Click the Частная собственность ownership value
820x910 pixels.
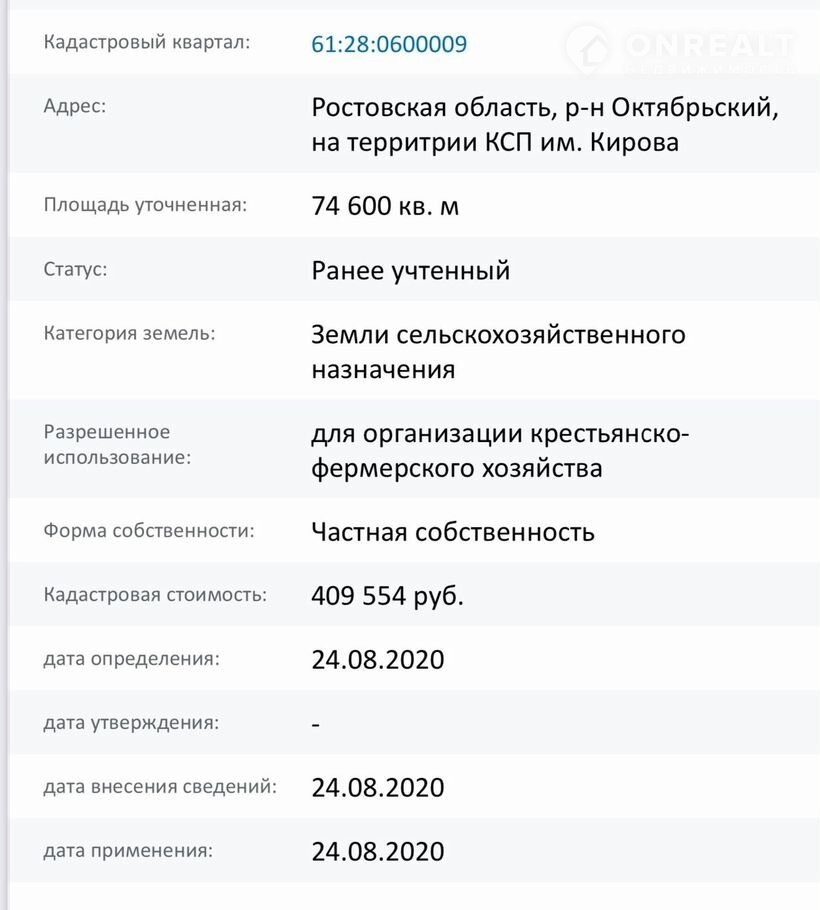point(452,531)
